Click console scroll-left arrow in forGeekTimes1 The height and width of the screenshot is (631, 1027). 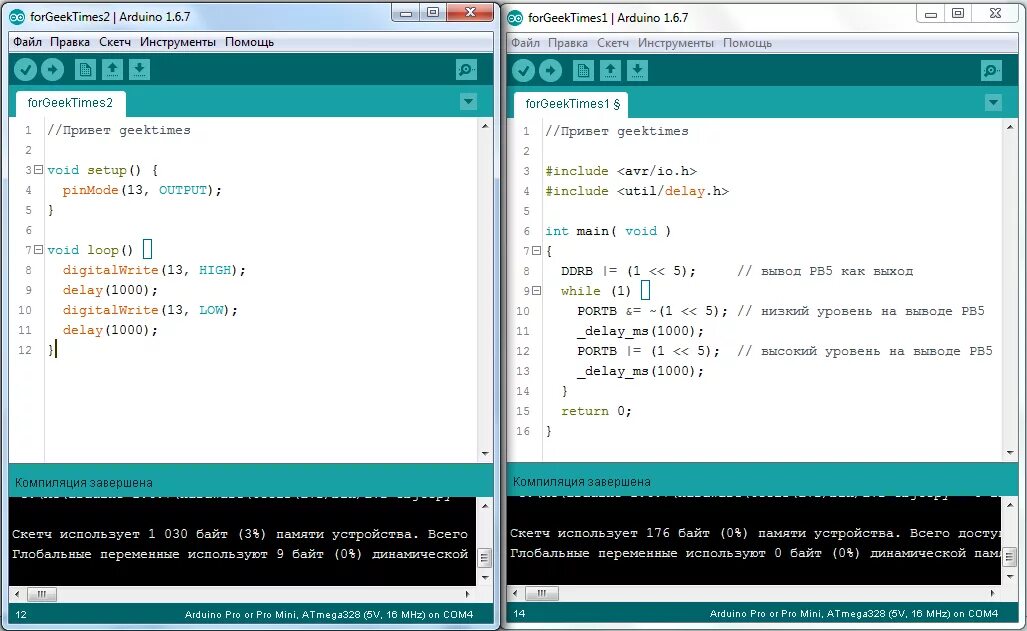[x=516, y=594]
